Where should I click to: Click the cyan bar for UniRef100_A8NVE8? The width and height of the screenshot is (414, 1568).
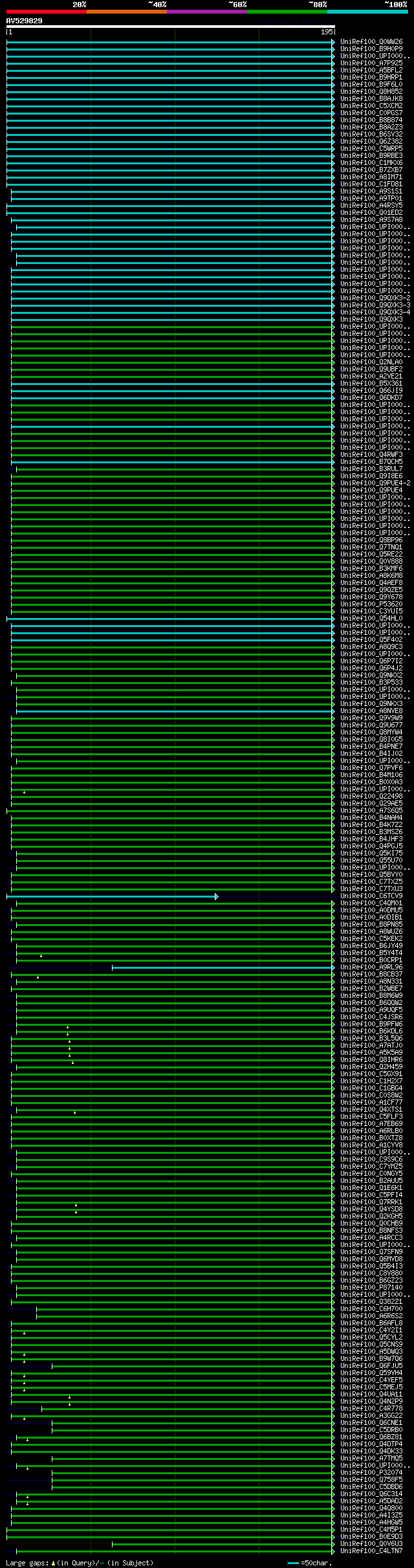175,711
